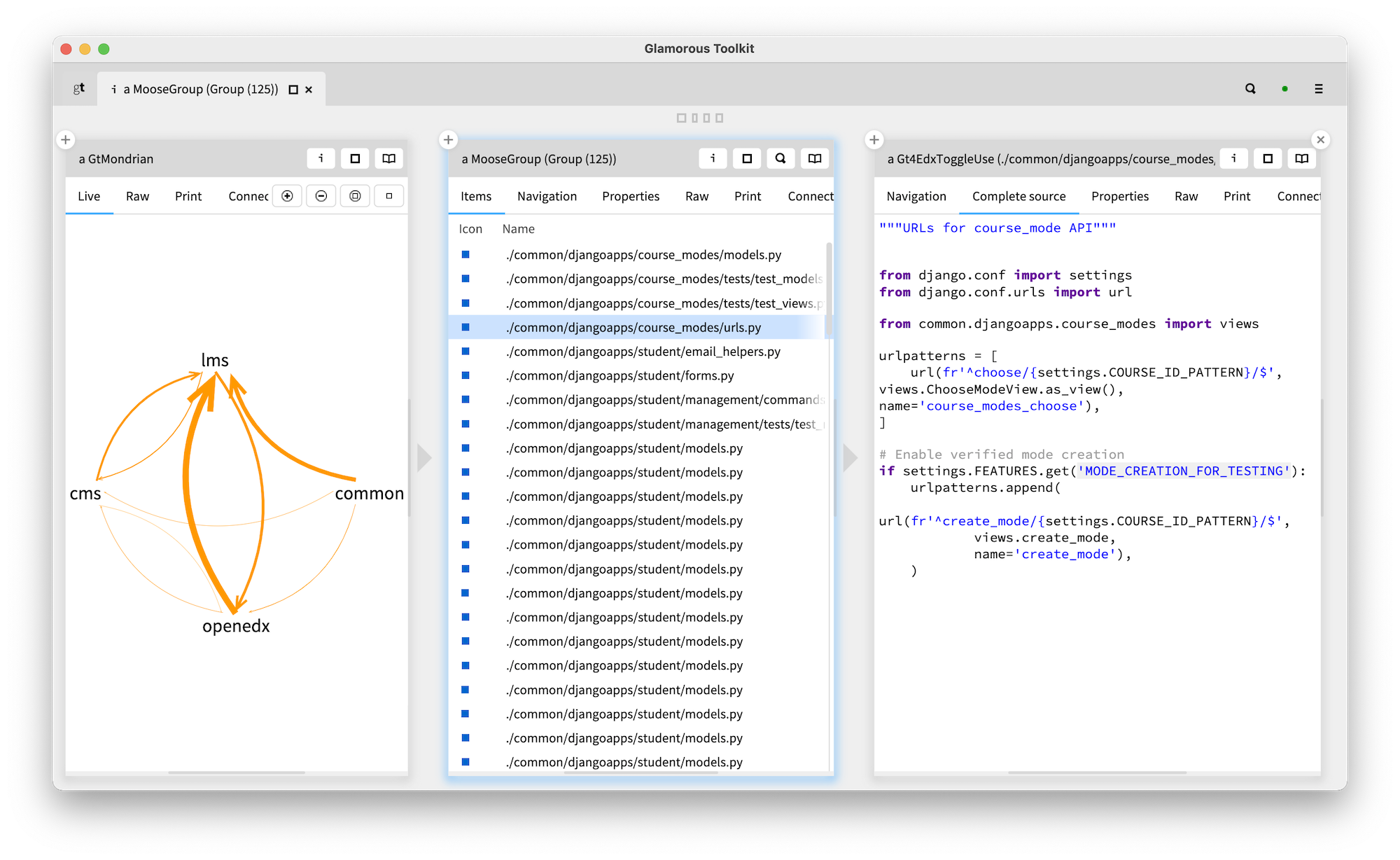Switch to the Raw tab in GtMondrian
The image size is (1400, 860).
[x=137, y=196]
